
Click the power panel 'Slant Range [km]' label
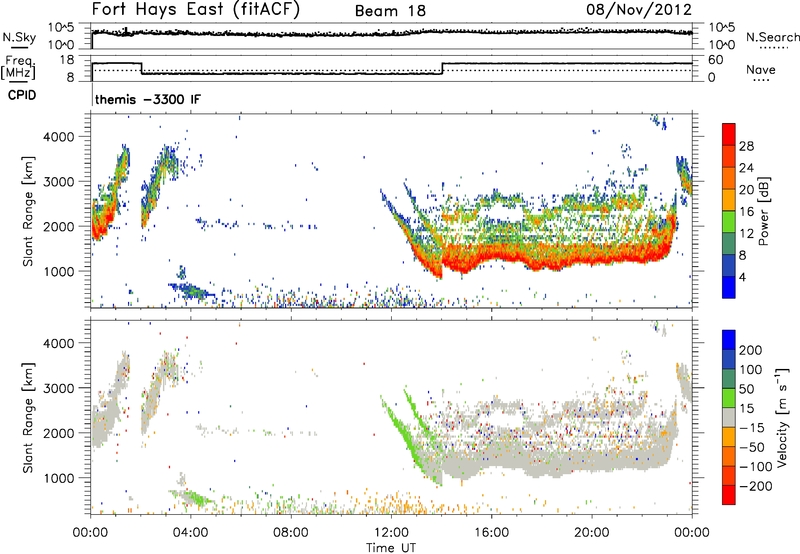28,211
